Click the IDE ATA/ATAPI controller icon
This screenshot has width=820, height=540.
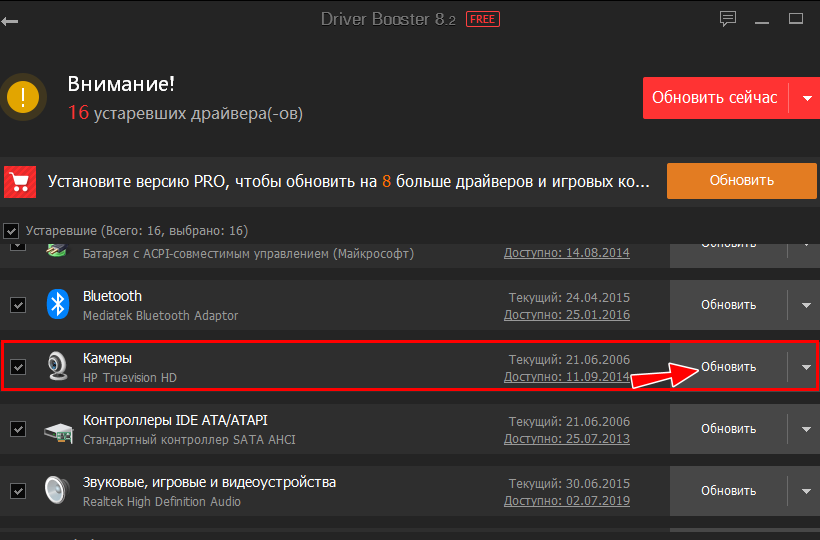[x=58, y=432]
